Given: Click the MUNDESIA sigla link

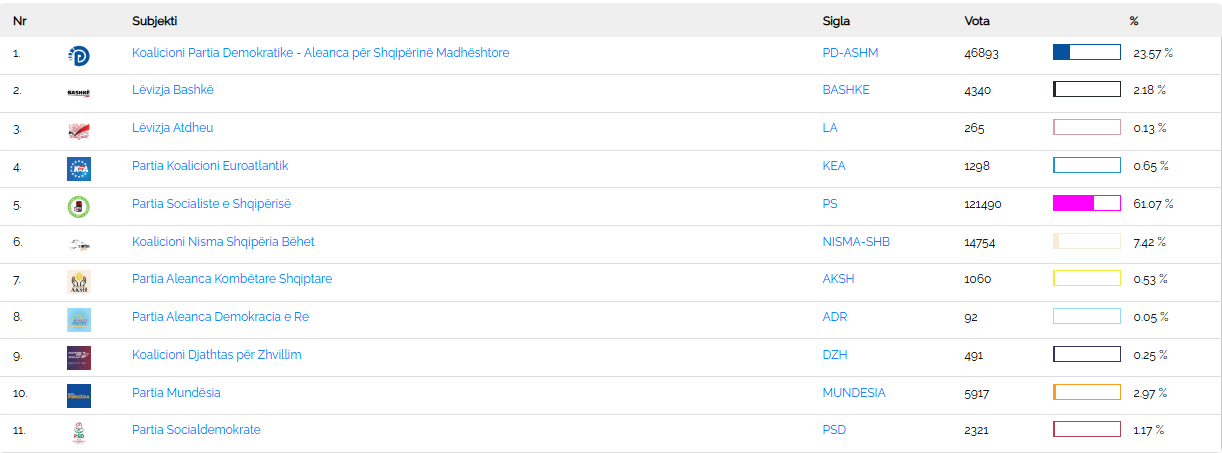Looking at the screenshot, I should (853, 393).
